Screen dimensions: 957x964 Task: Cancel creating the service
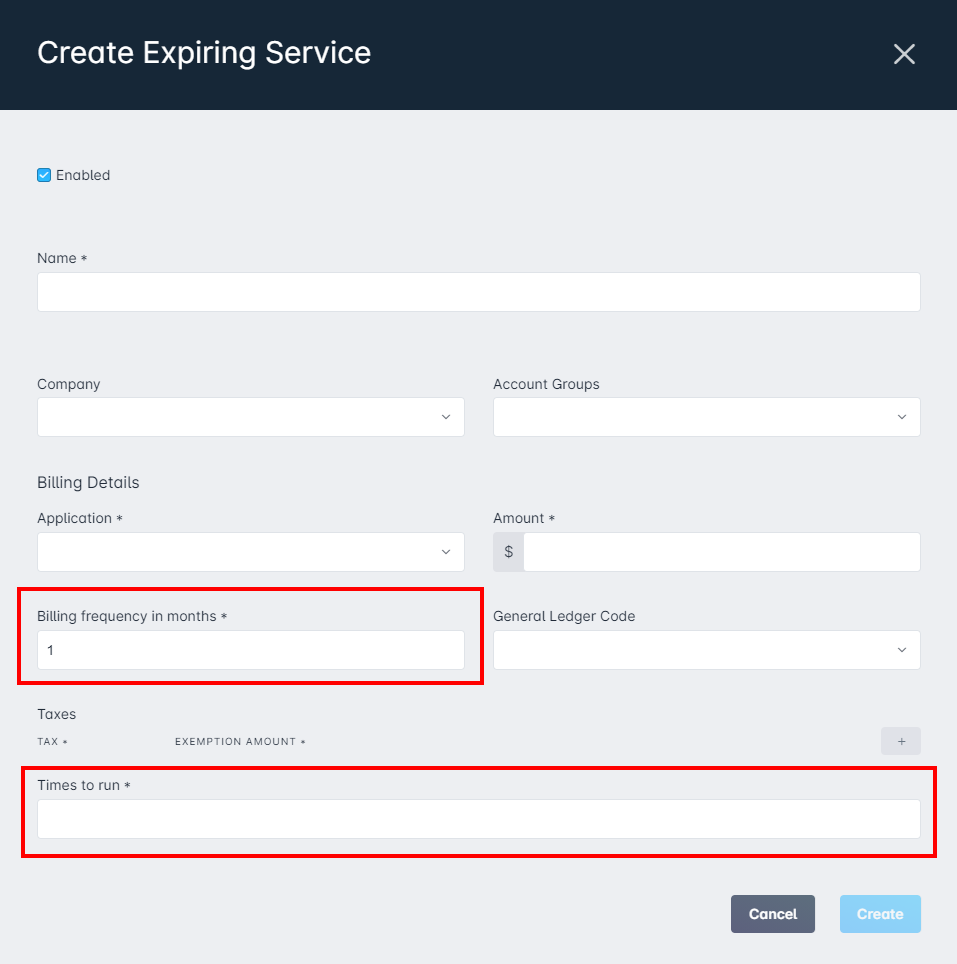pyautogui.click(x=773, y=914)
